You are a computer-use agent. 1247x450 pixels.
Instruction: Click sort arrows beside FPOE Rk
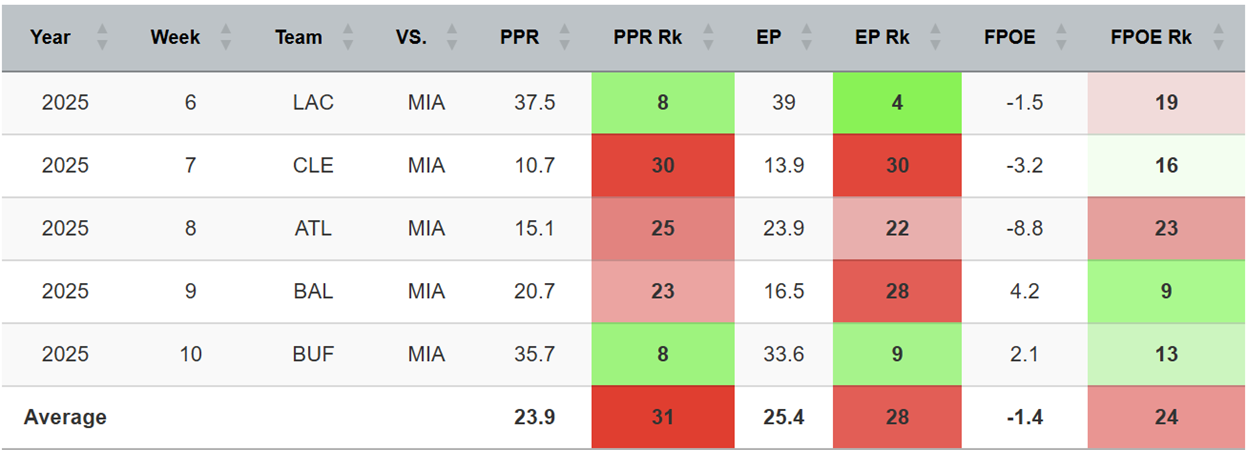tap(1218, 38)
